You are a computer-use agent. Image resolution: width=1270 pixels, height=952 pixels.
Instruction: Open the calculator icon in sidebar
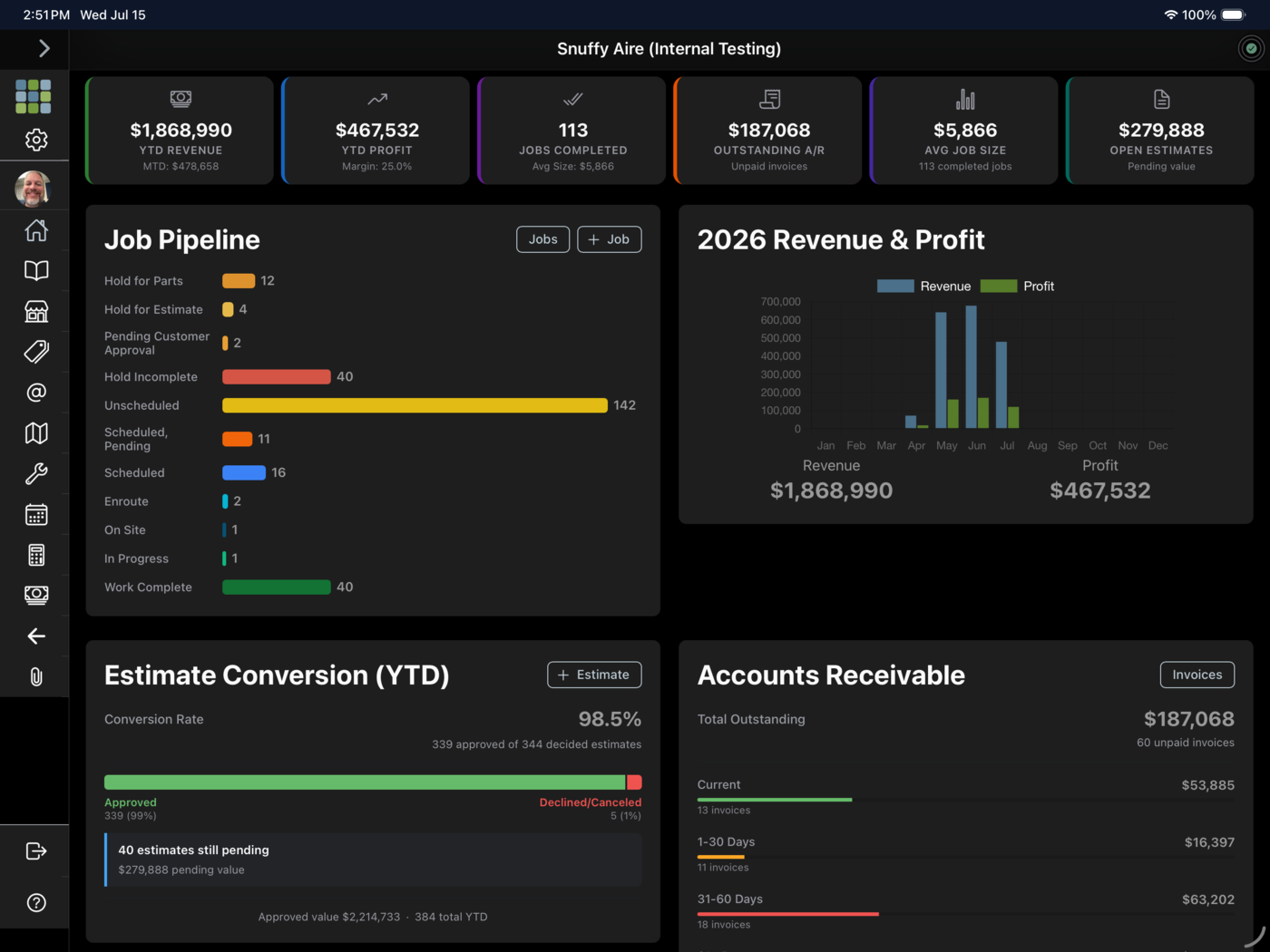coord(36,555)
